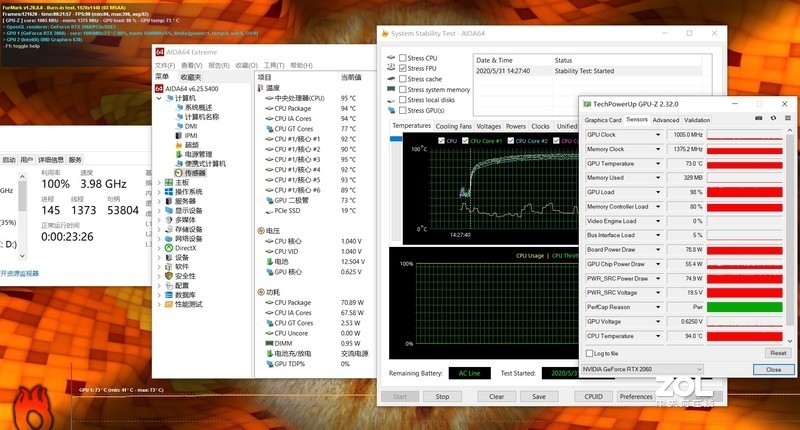The height and width of the screenshot is (430, 800).
Task: Uncheck the Stress FPU checkbox
Action: [402, 68]
